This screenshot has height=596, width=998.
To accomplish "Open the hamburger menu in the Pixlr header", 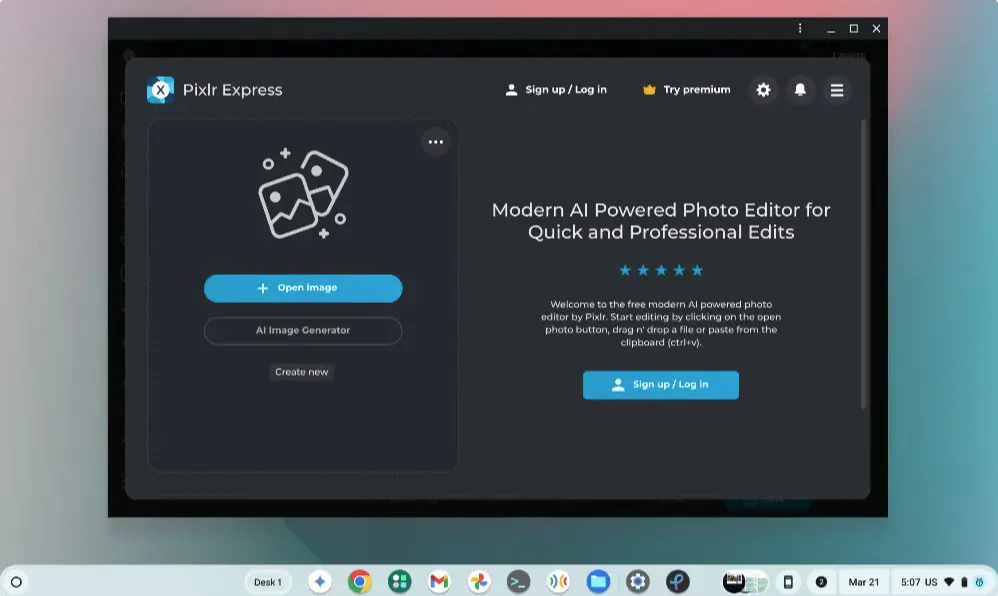I will coord(837,90).
